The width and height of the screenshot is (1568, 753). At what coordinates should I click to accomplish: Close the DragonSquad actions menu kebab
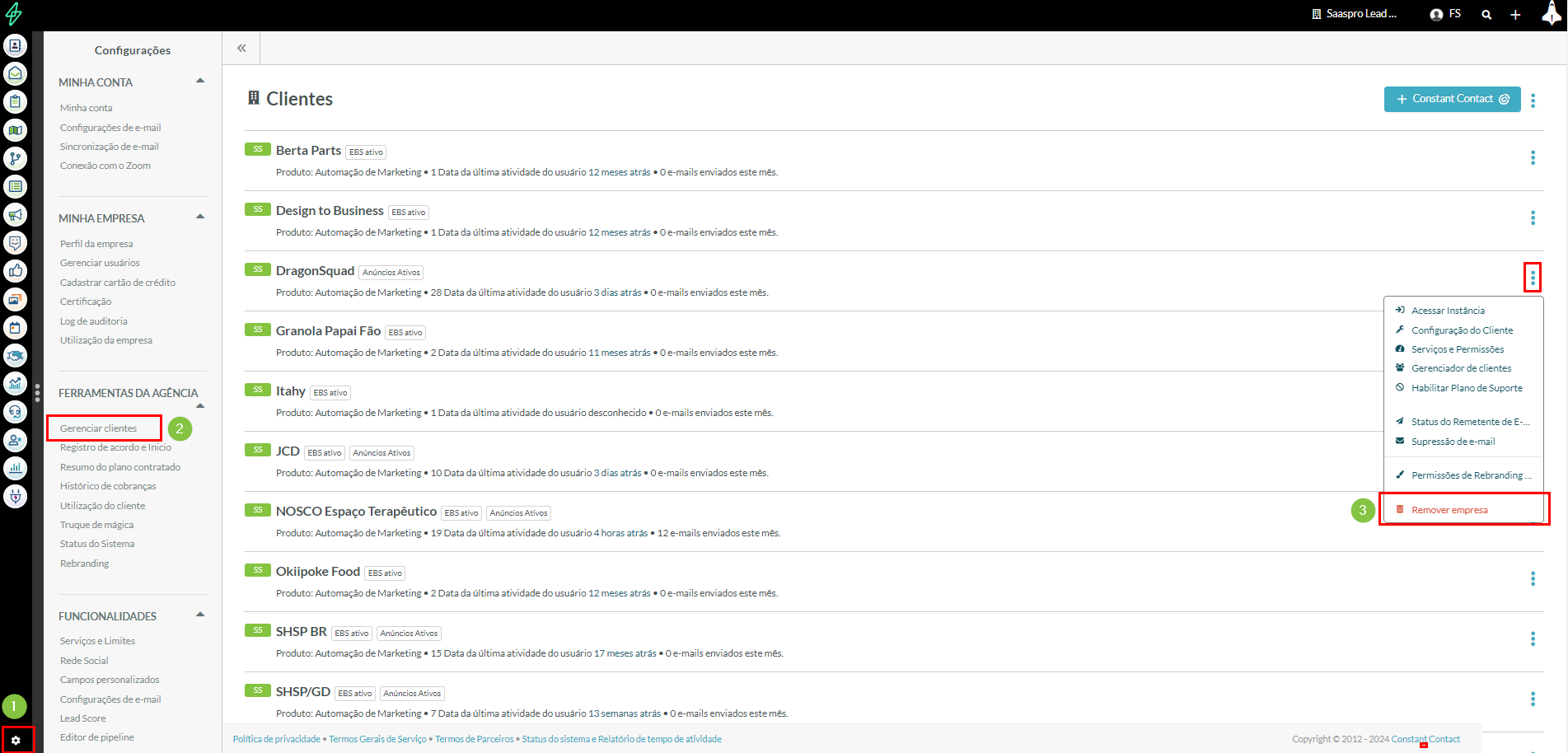click(1533, 278)
